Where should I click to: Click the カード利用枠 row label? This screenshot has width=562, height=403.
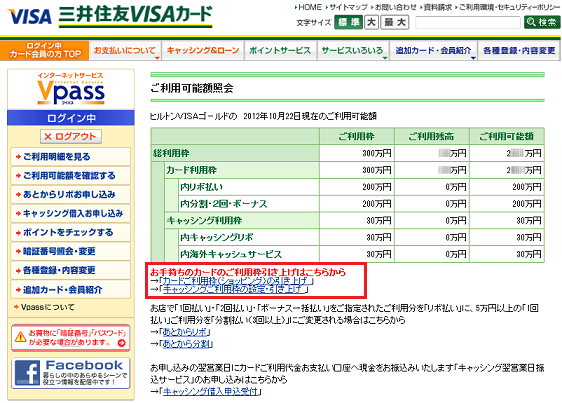(191, 170)
